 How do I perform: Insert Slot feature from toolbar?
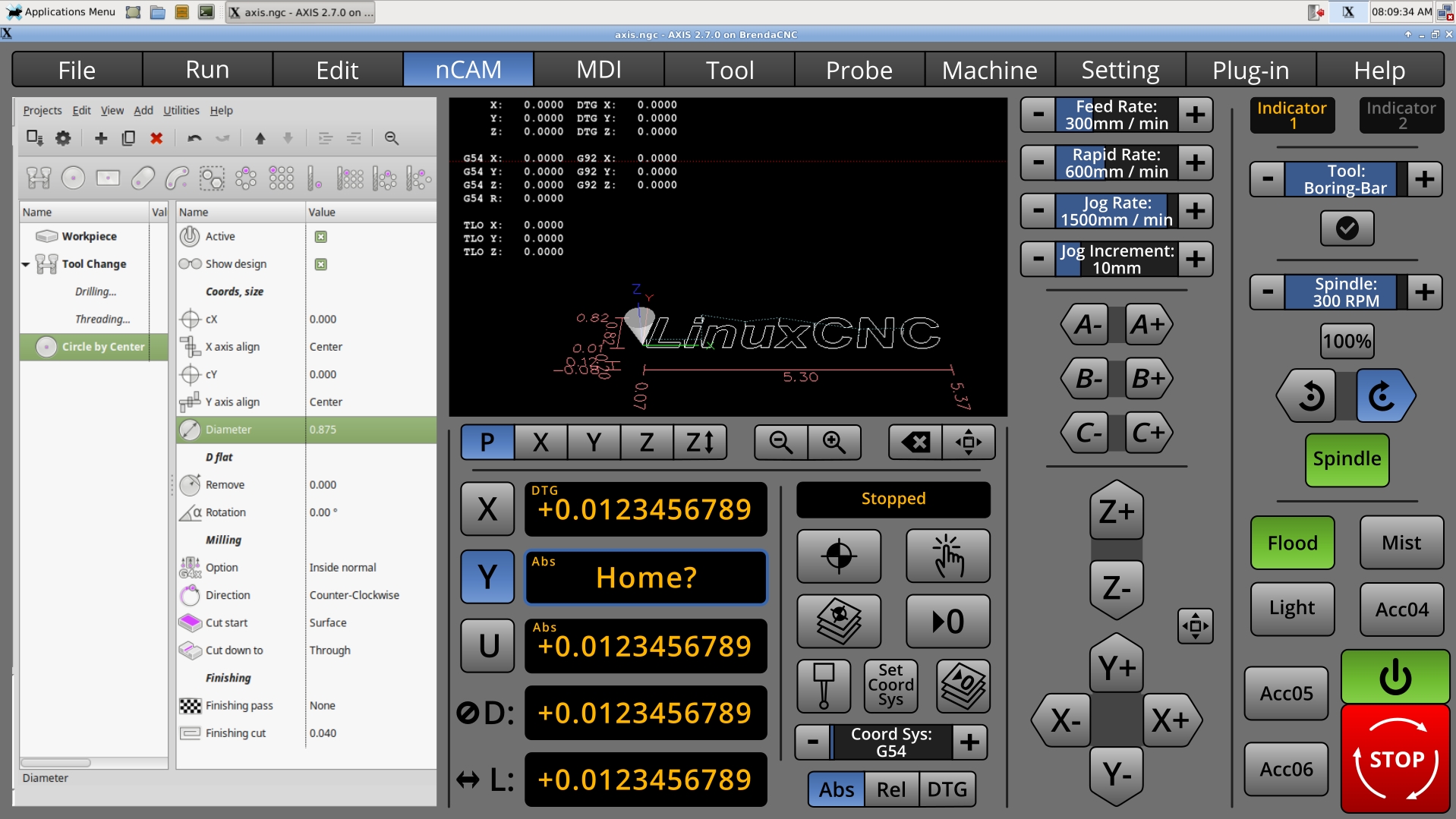click(x=143, y=178)
